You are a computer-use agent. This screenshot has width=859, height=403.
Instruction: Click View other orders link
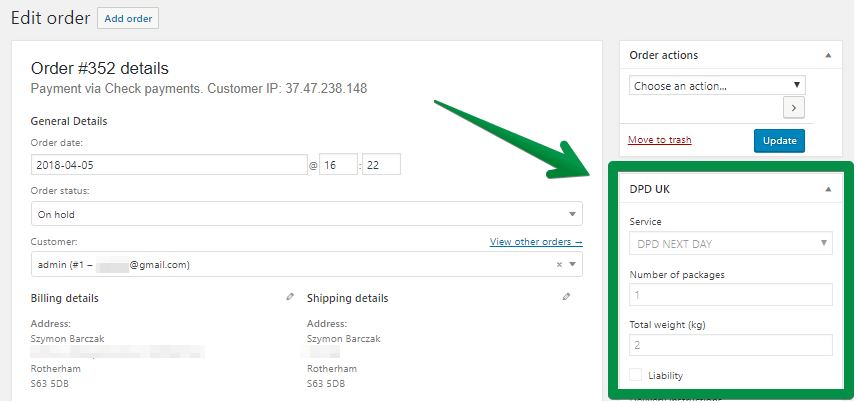click(x=536, y=241)
